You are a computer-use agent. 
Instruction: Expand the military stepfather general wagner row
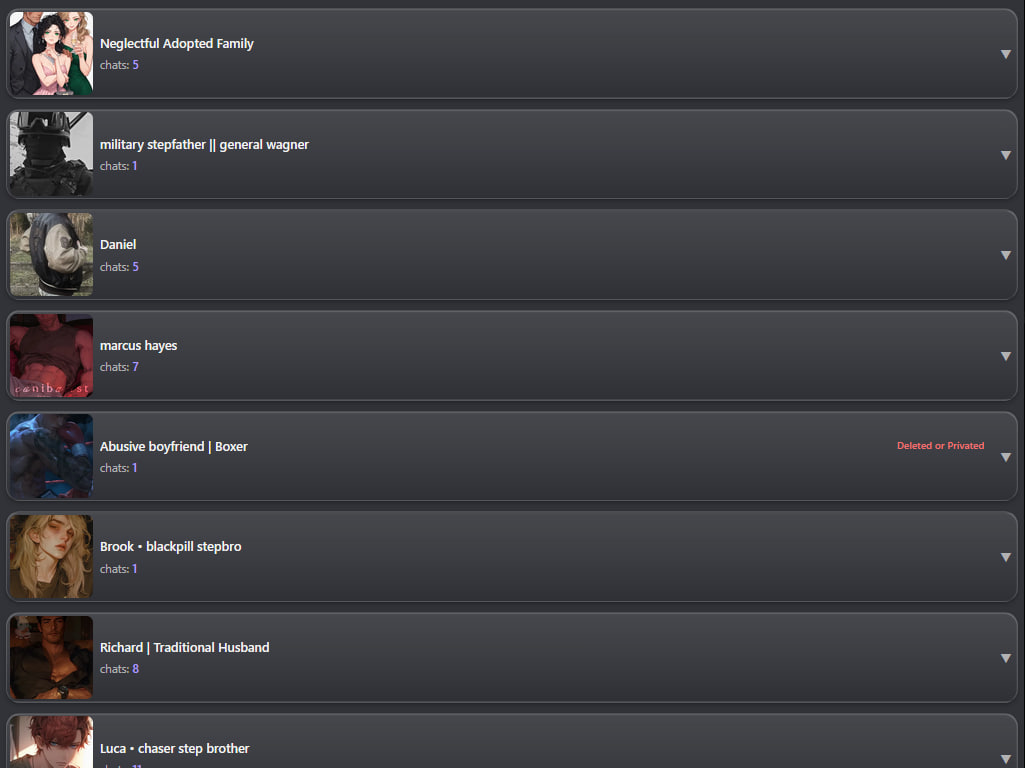coord(1005,155)
